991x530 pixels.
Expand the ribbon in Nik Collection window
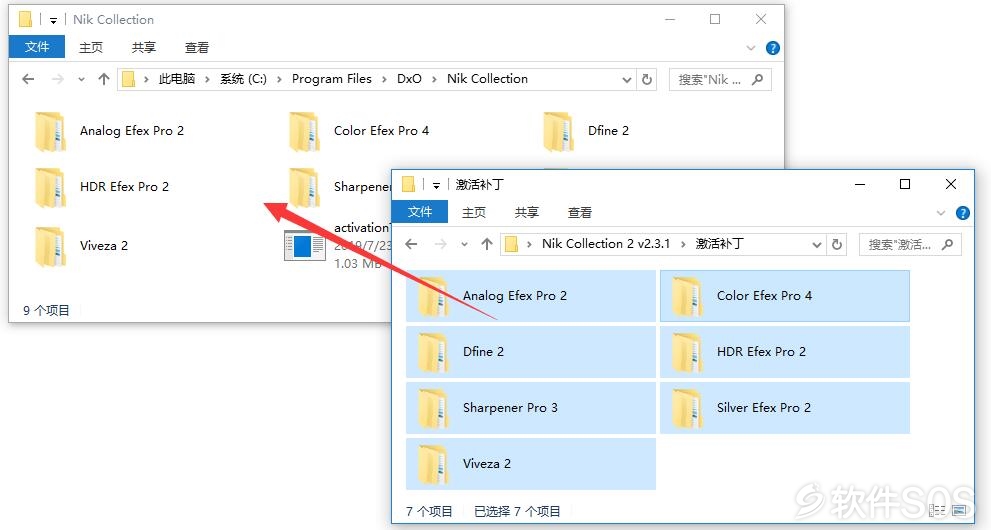click(751, 48)
